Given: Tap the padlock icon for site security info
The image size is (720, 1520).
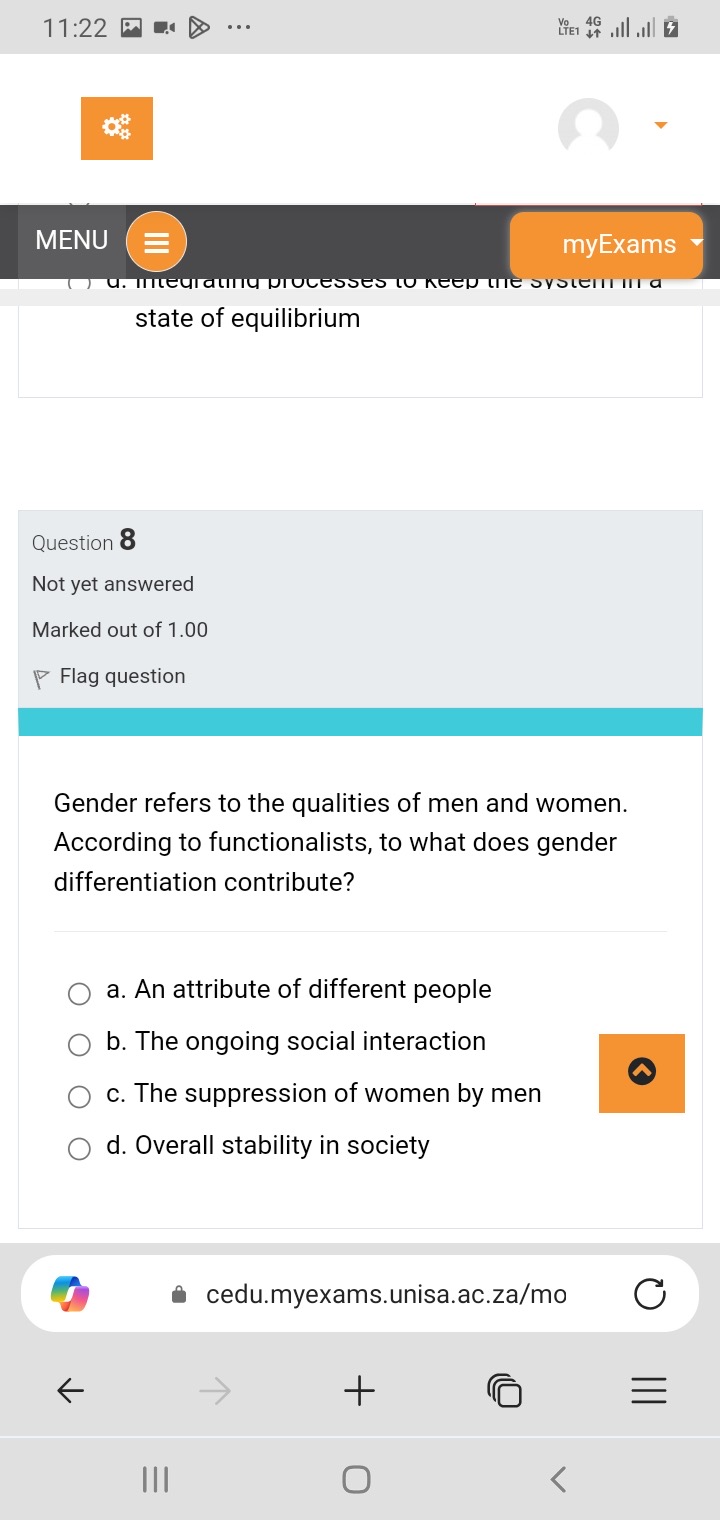Looking at the screenshot, I should pyautogui.click(x=178, y=1293).
